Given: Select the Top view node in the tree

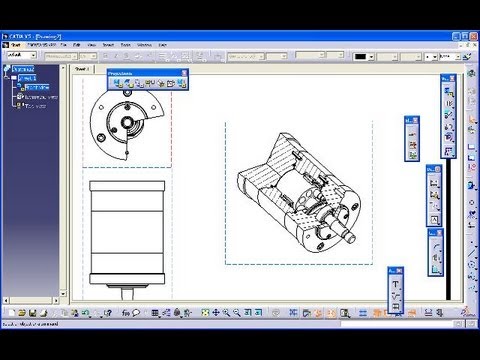Looking at the screenshot, I should pos(35,106).
